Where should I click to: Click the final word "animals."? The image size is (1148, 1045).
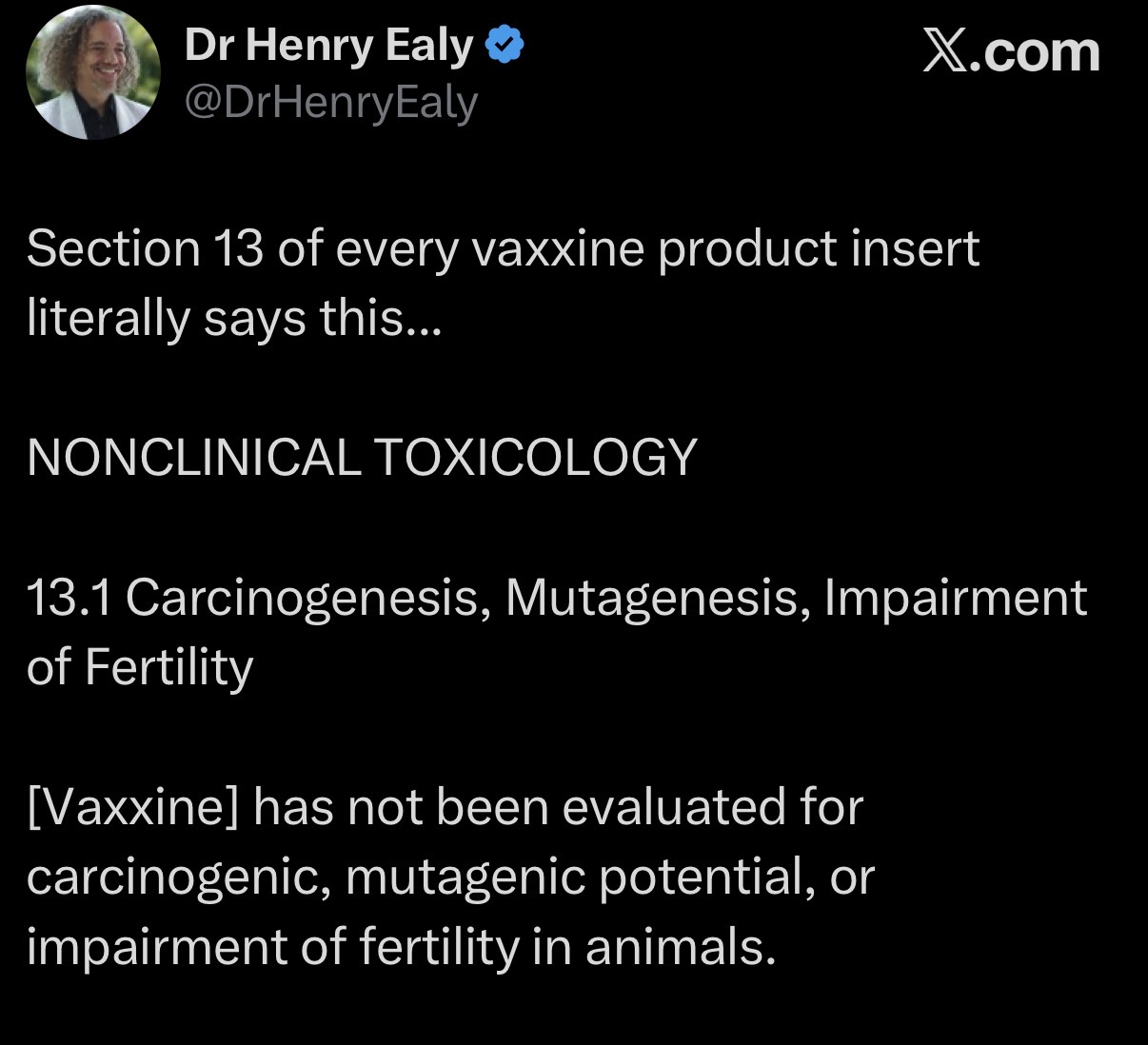click(676, 947)
